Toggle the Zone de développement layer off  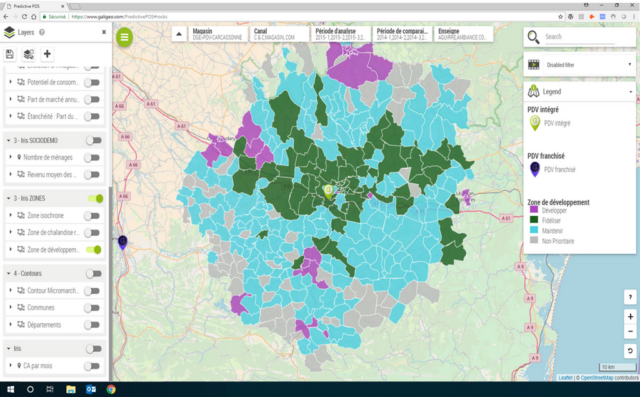click(x=94, y=249)
